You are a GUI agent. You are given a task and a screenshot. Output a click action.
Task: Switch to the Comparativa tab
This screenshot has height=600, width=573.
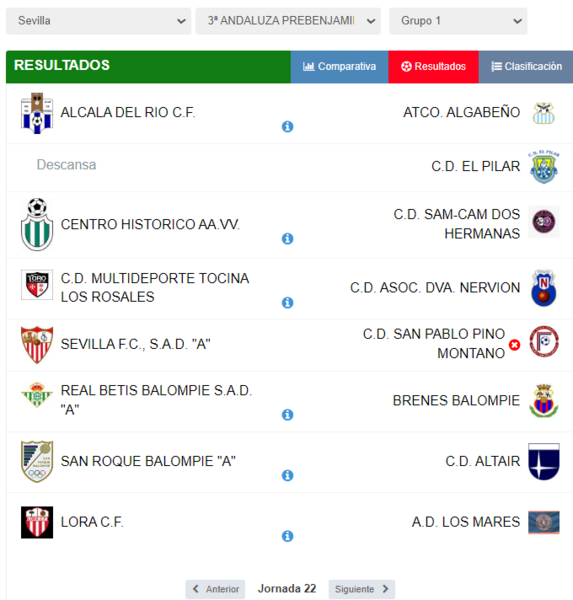[x=340, y=67]
